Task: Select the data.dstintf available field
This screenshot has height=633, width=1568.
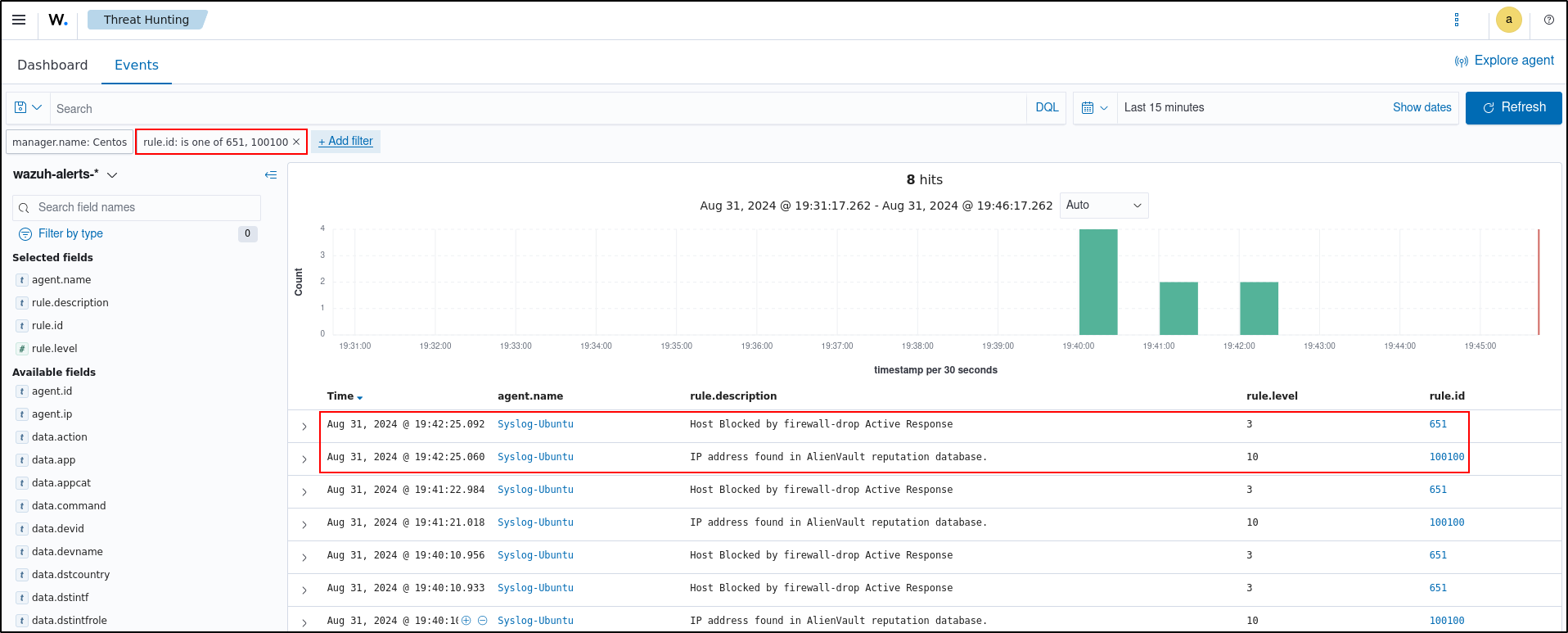Action: tap(61, 598)
